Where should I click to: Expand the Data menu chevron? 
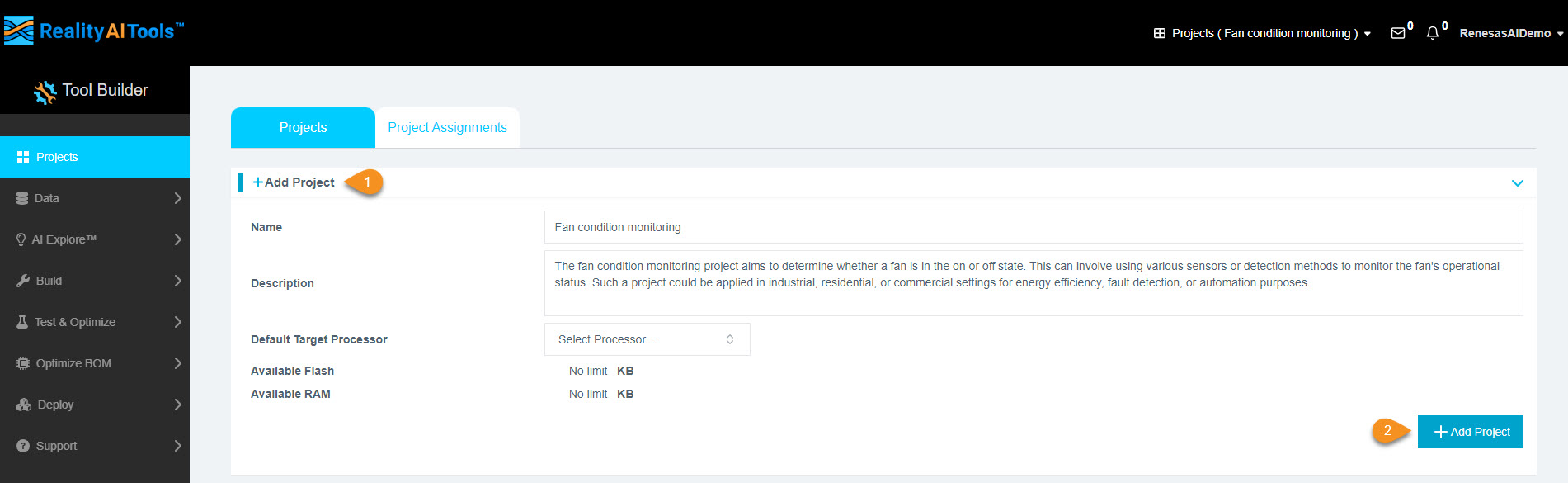click(177, 198)
